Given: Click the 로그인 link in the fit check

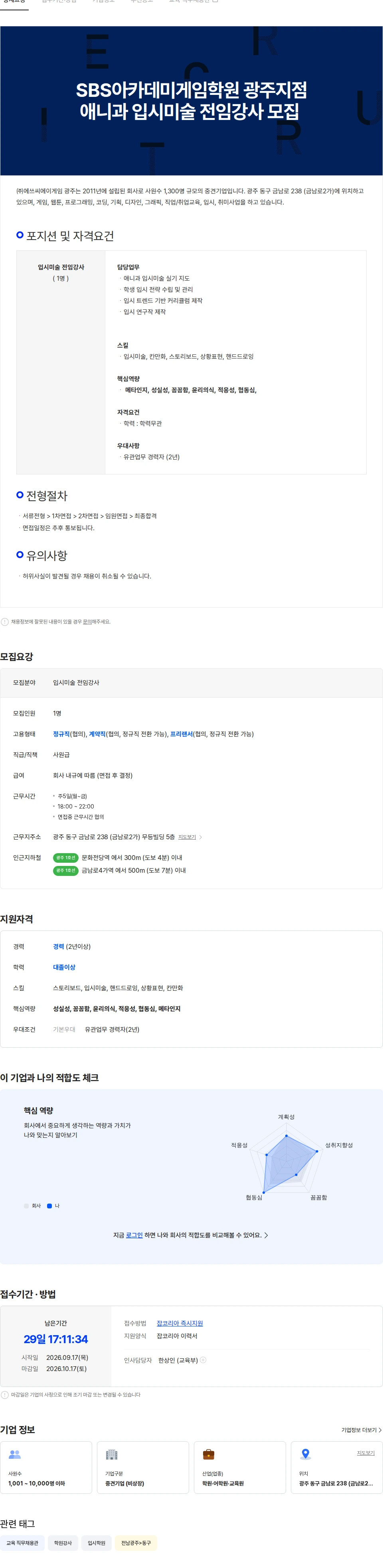Looking at the screenshot, I should click(x=134, y=1235).
